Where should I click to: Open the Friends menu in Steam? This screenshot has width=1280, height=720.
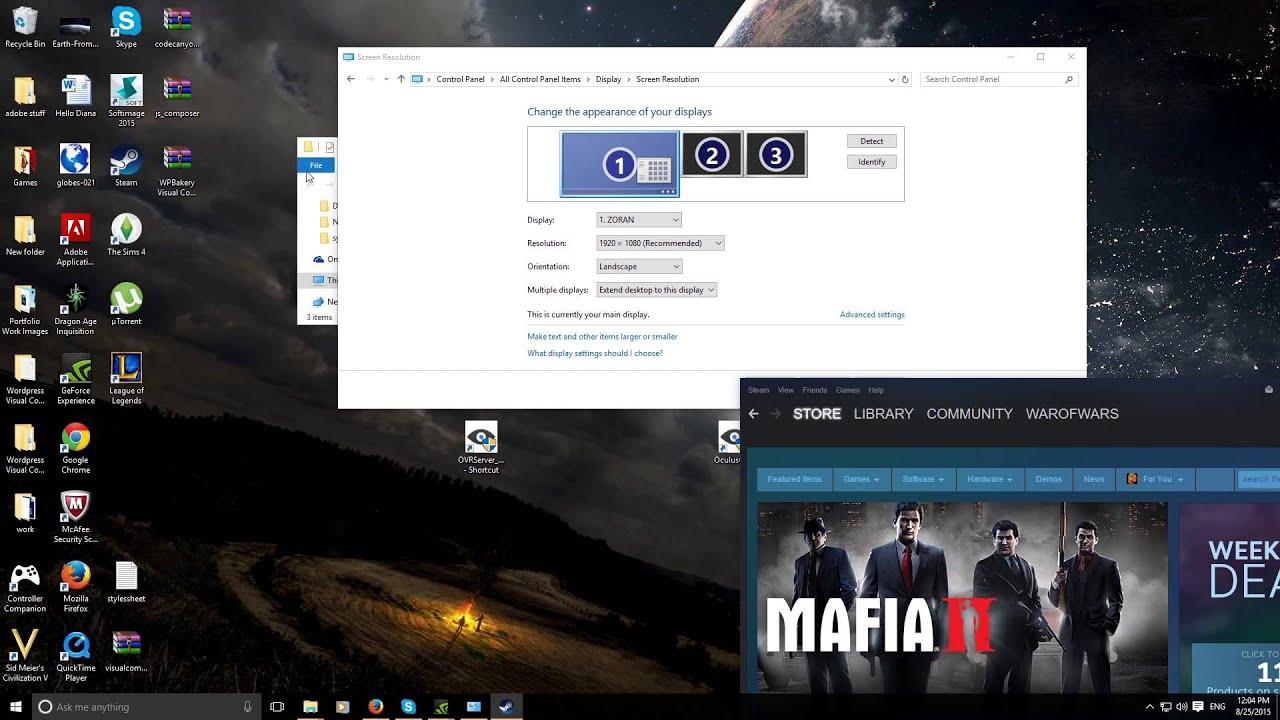(815, 390)
